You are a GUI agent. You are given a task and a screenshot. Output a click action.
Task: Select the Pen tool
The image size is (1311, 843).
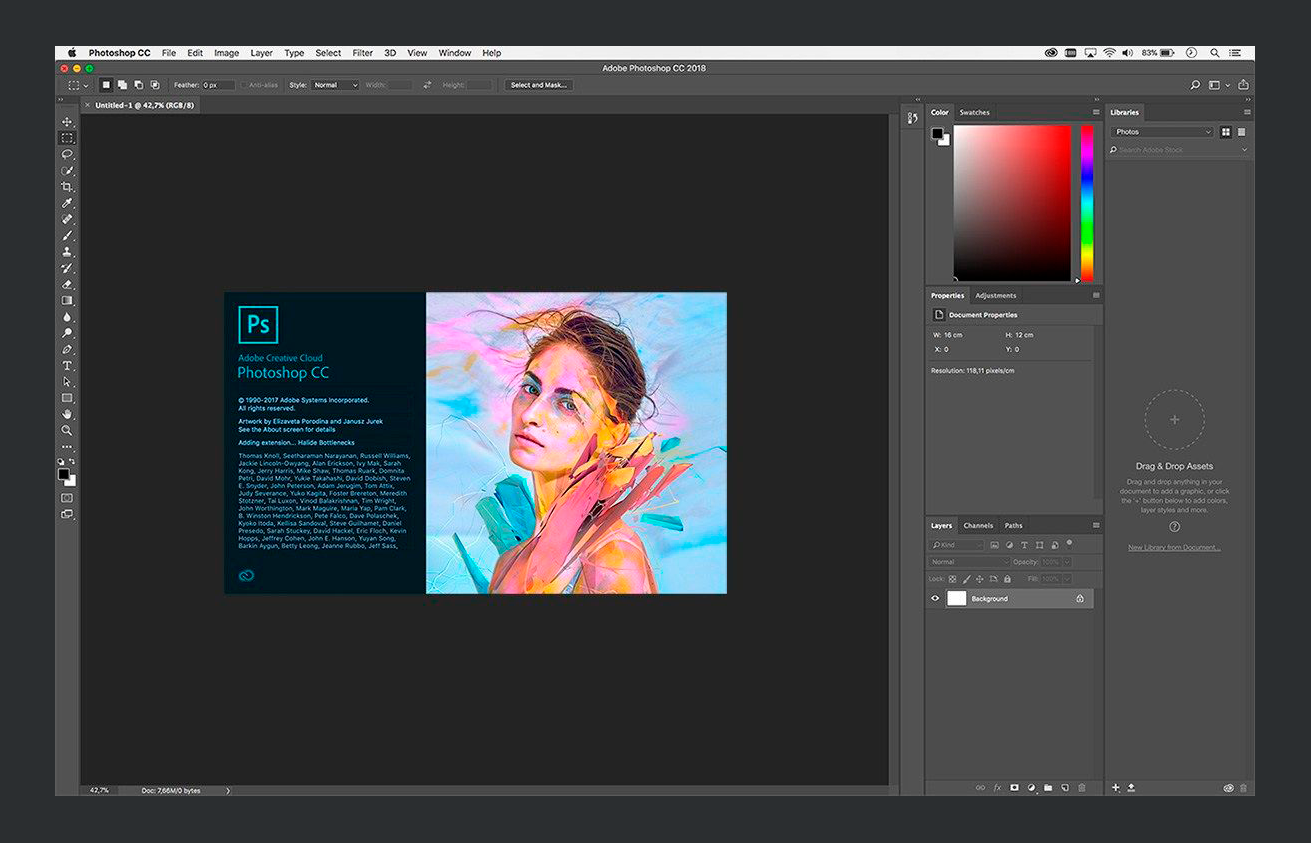[67, 349]
